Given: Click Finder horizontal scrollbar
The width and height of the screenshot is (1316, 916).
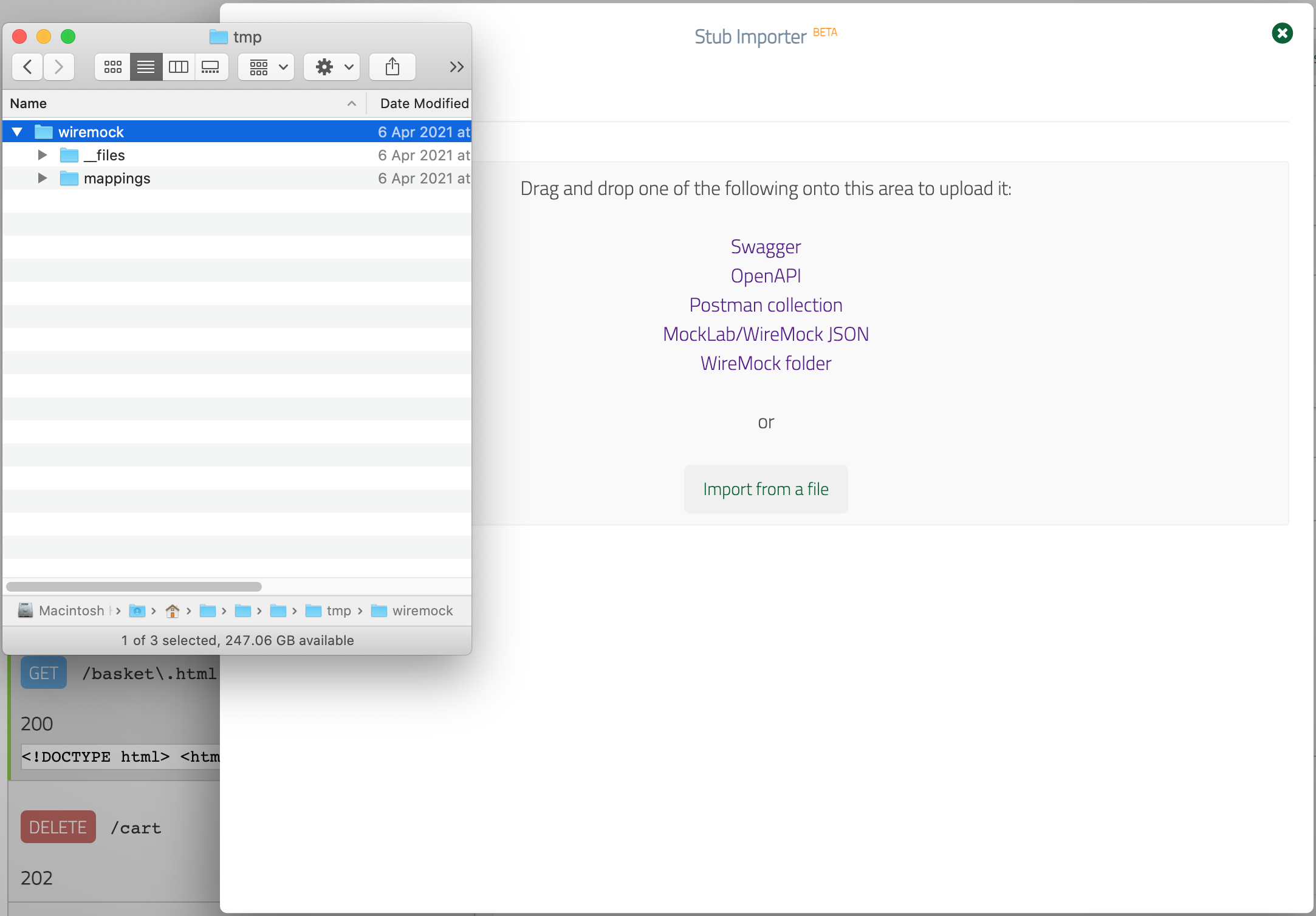Looking at the screenshot, I should (x=134, y=587).
